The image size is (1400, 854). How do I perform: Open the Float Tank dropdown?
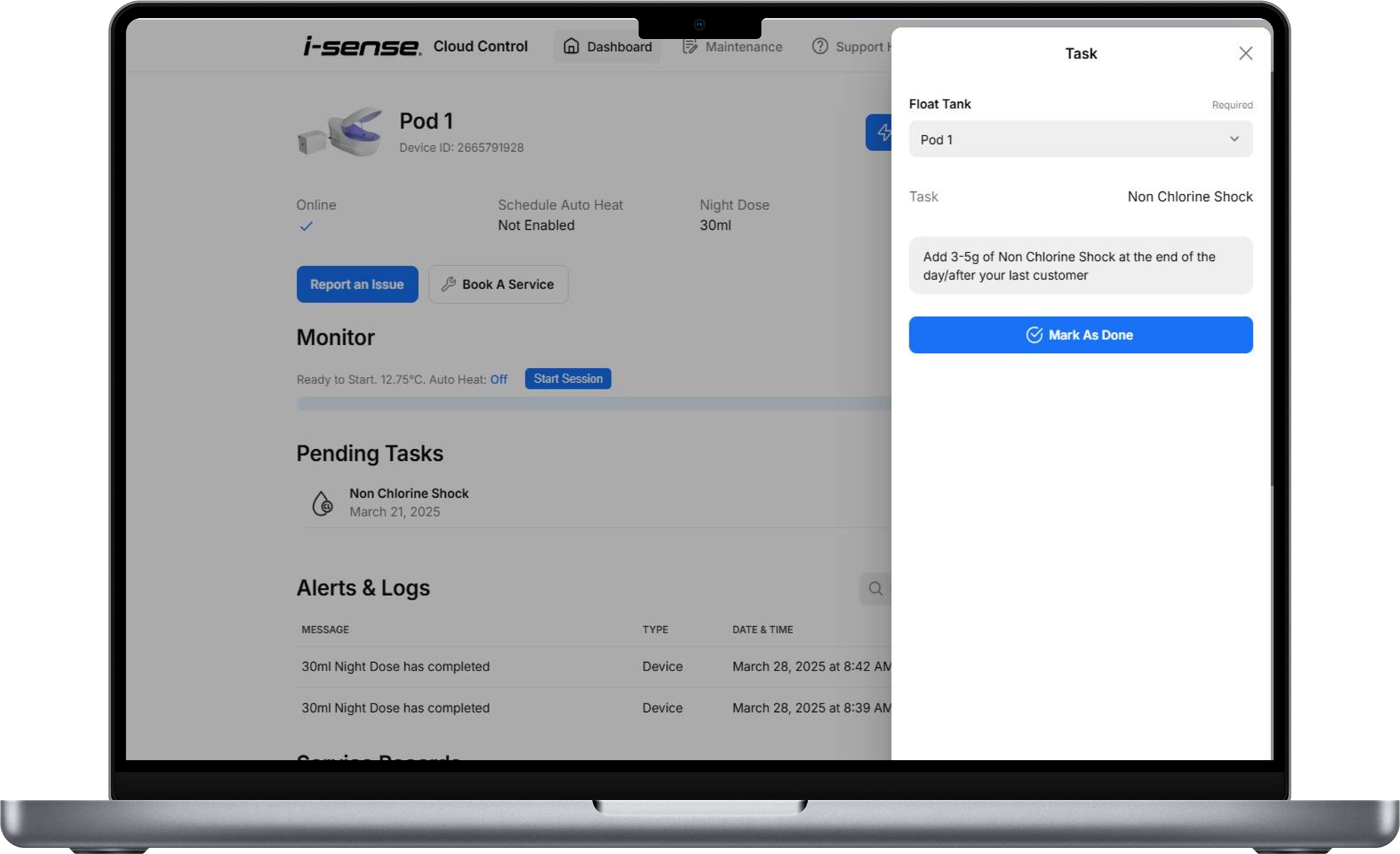(x=1080, y=139)
